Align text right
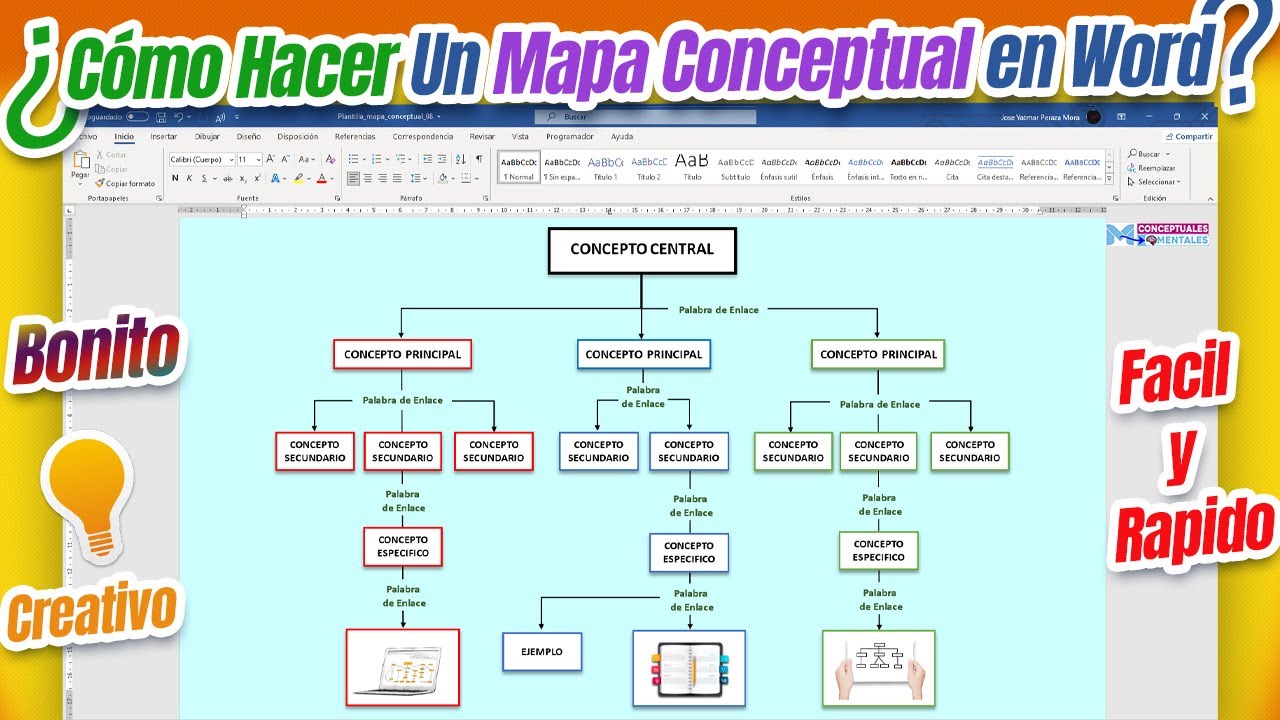1280x720 pixels. coord(382,178)
